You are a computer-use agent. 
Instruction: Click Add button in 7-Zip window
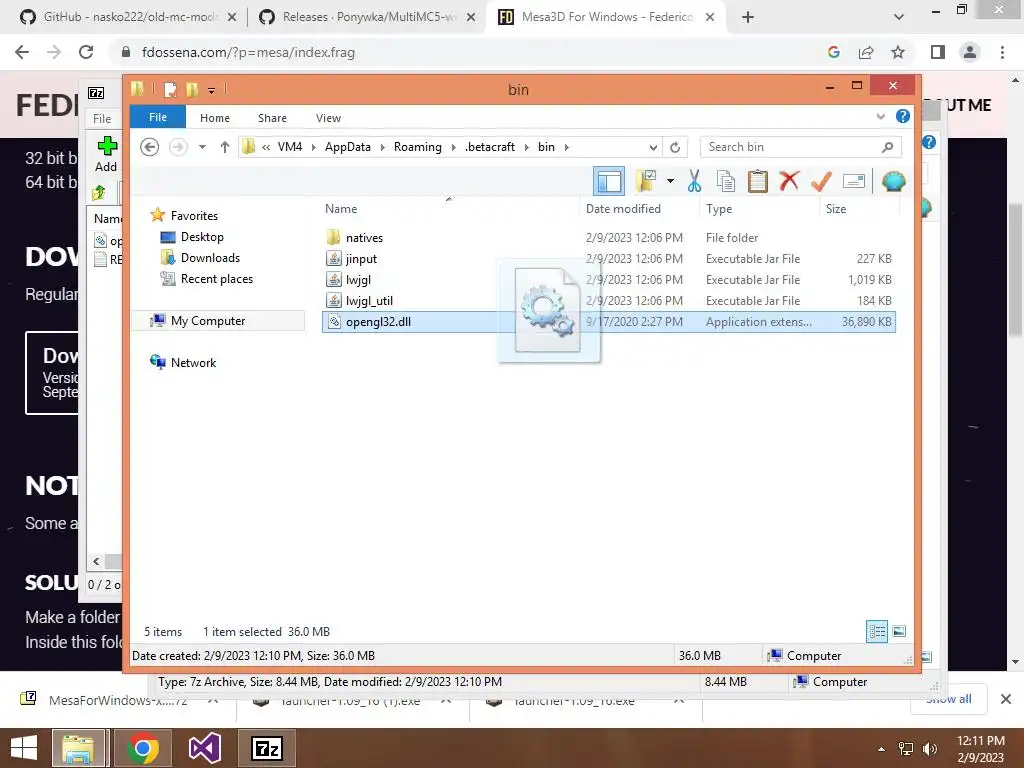pyautogui.click(x=106, y=154)
